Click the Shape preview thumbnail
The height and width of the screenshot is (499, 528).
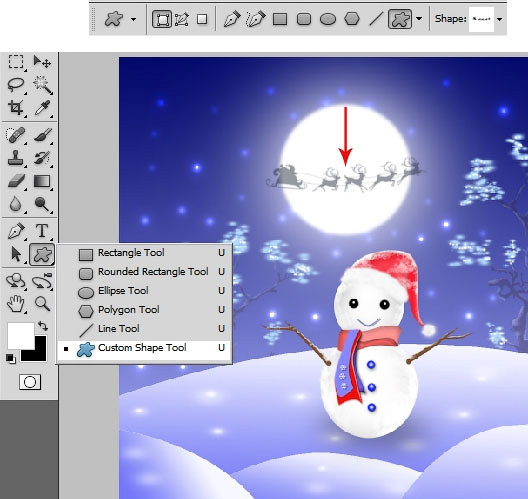pyautogui.click(x=481, y=19)
